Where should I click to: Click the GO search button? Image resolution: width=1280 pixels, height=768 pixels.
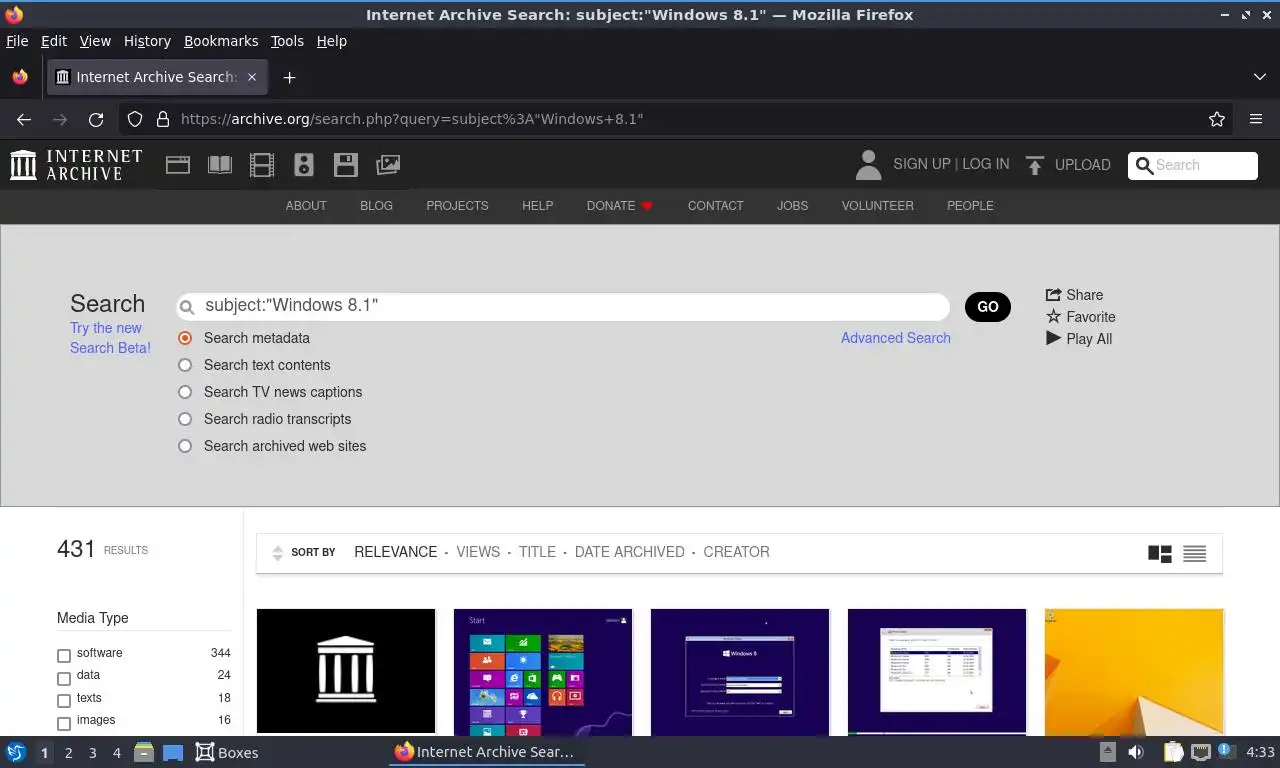click(988, 307)
